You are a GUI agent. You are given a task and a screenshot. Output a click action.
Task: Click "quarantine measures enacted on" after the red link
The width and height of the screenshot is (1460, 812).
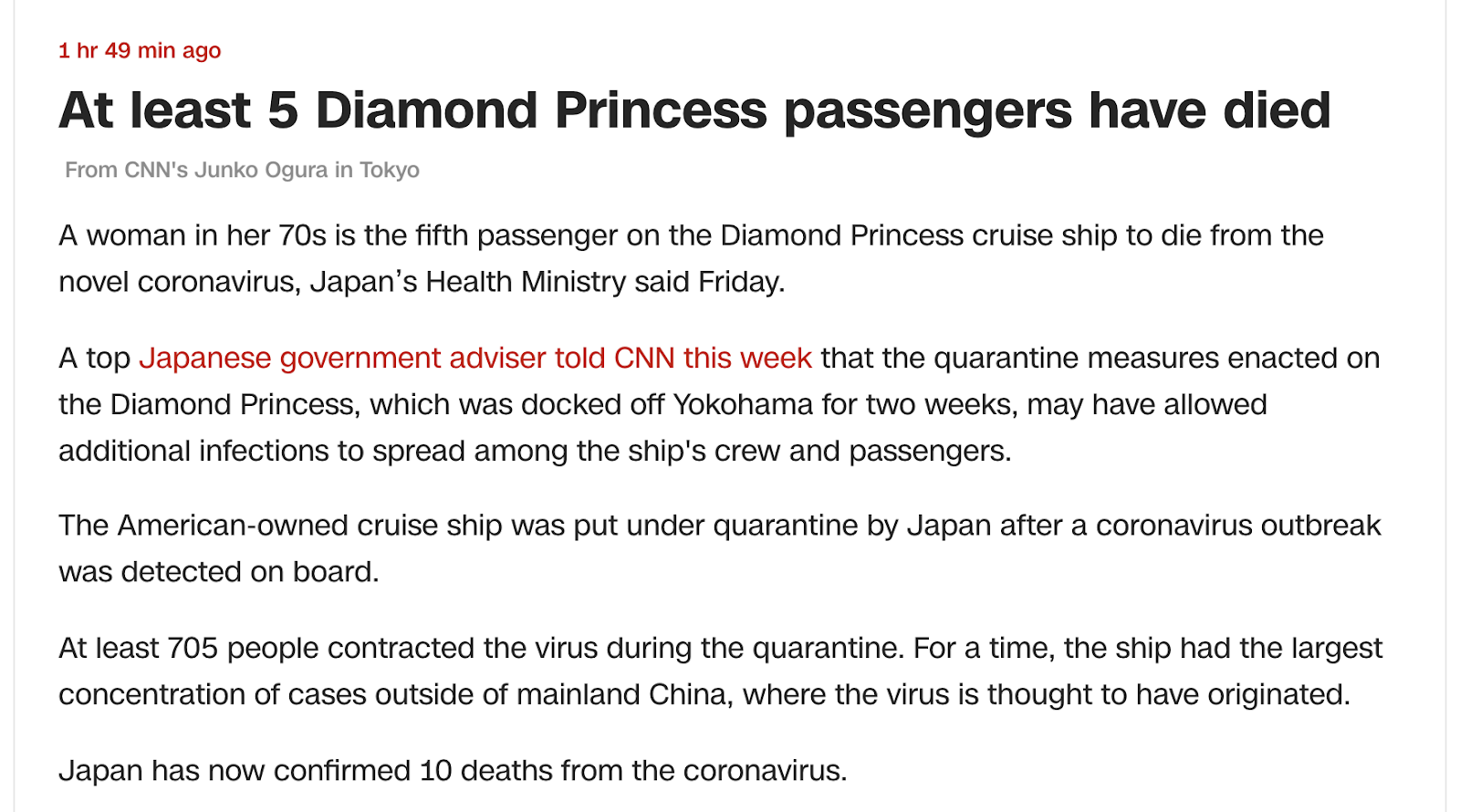[1156, 358]
